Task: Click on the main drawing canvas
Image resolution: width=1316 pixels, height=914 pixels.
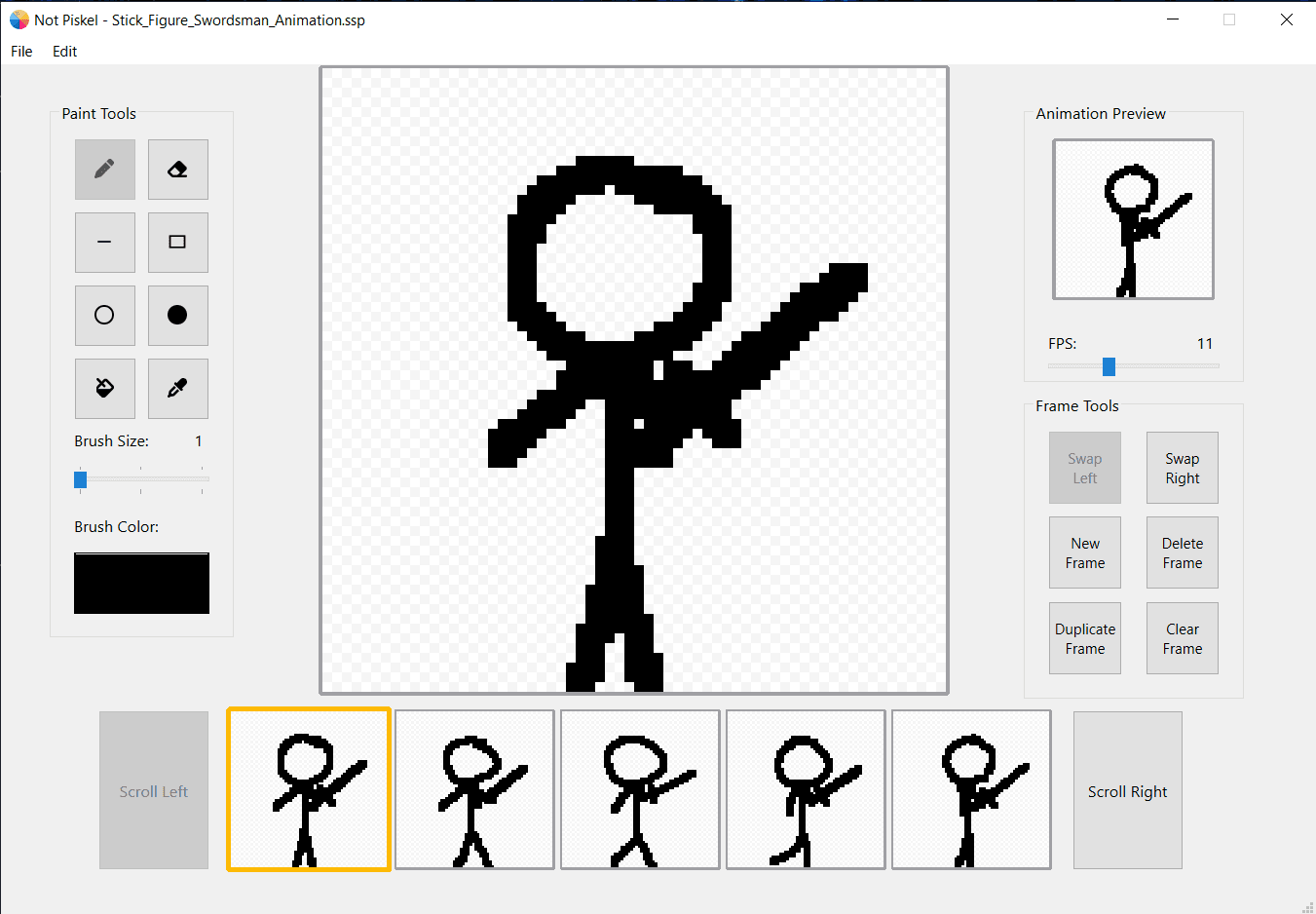Action: 634,380
